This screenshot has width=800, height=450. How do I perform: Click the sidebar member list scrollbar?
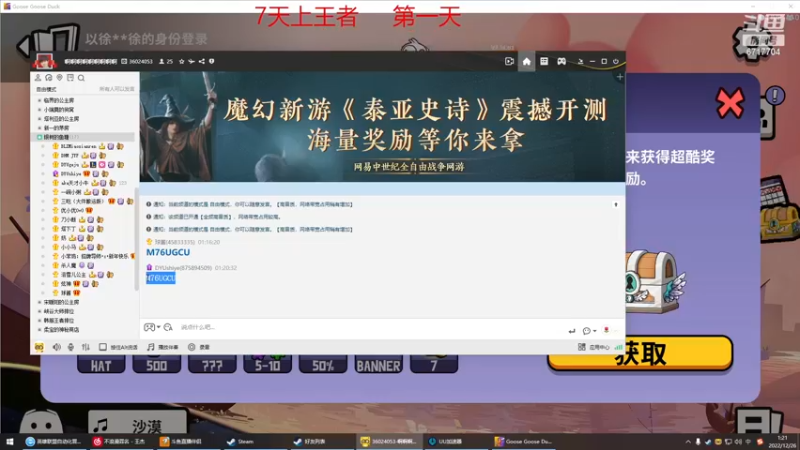click(136, 239)
